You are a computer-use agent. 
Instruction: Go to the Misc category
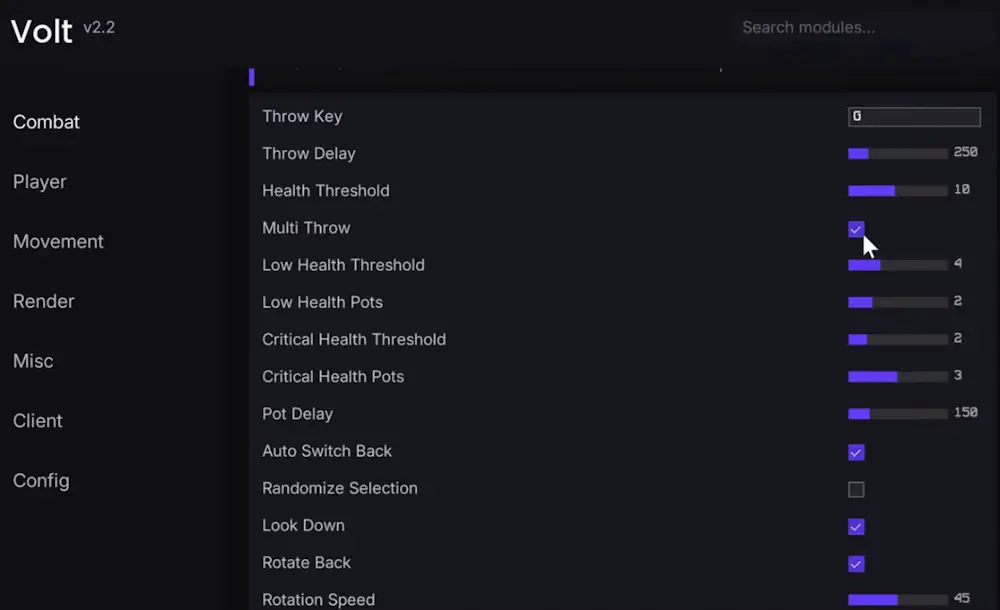pos(33,361)
